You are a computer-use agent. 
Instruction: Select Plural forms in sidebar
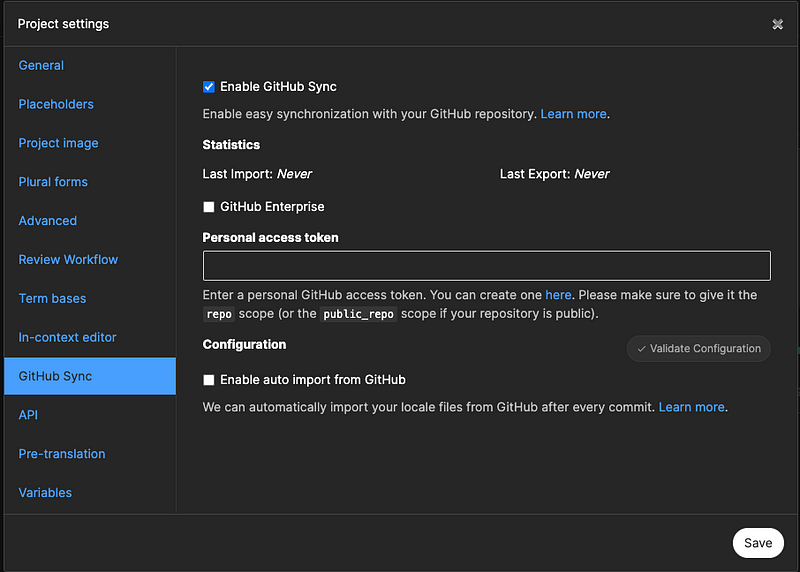(x=53, y=182)
